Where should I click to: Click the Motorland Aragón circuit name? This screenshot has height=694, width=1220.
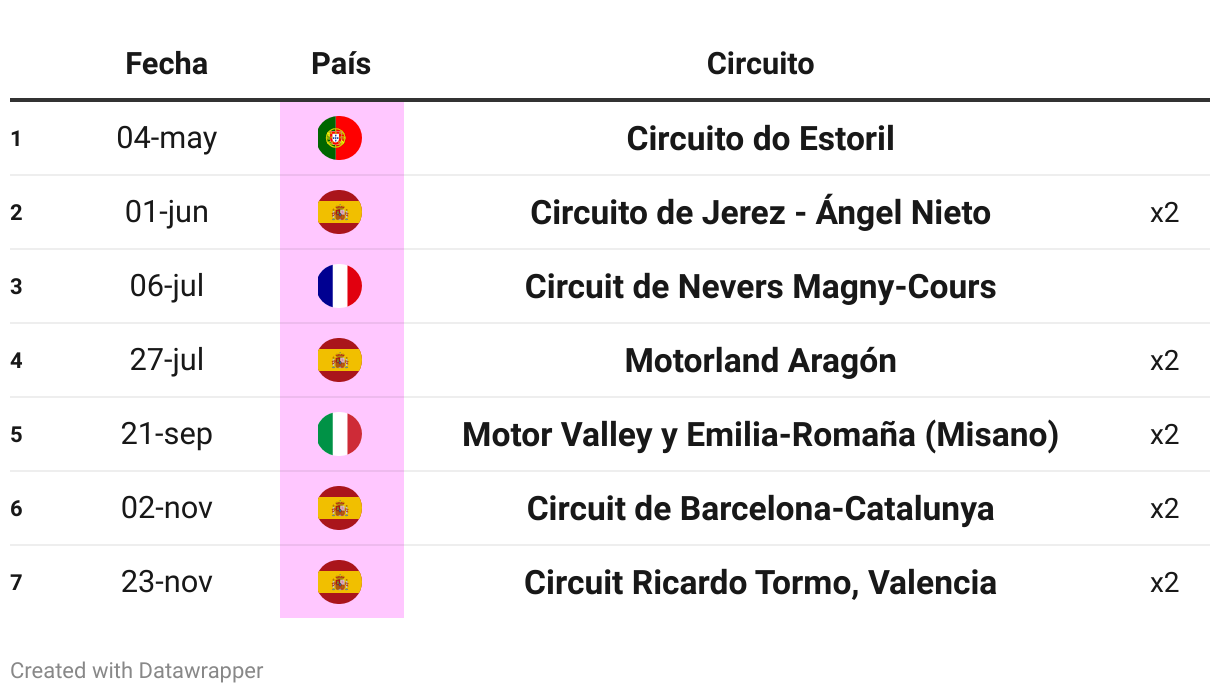760,360
